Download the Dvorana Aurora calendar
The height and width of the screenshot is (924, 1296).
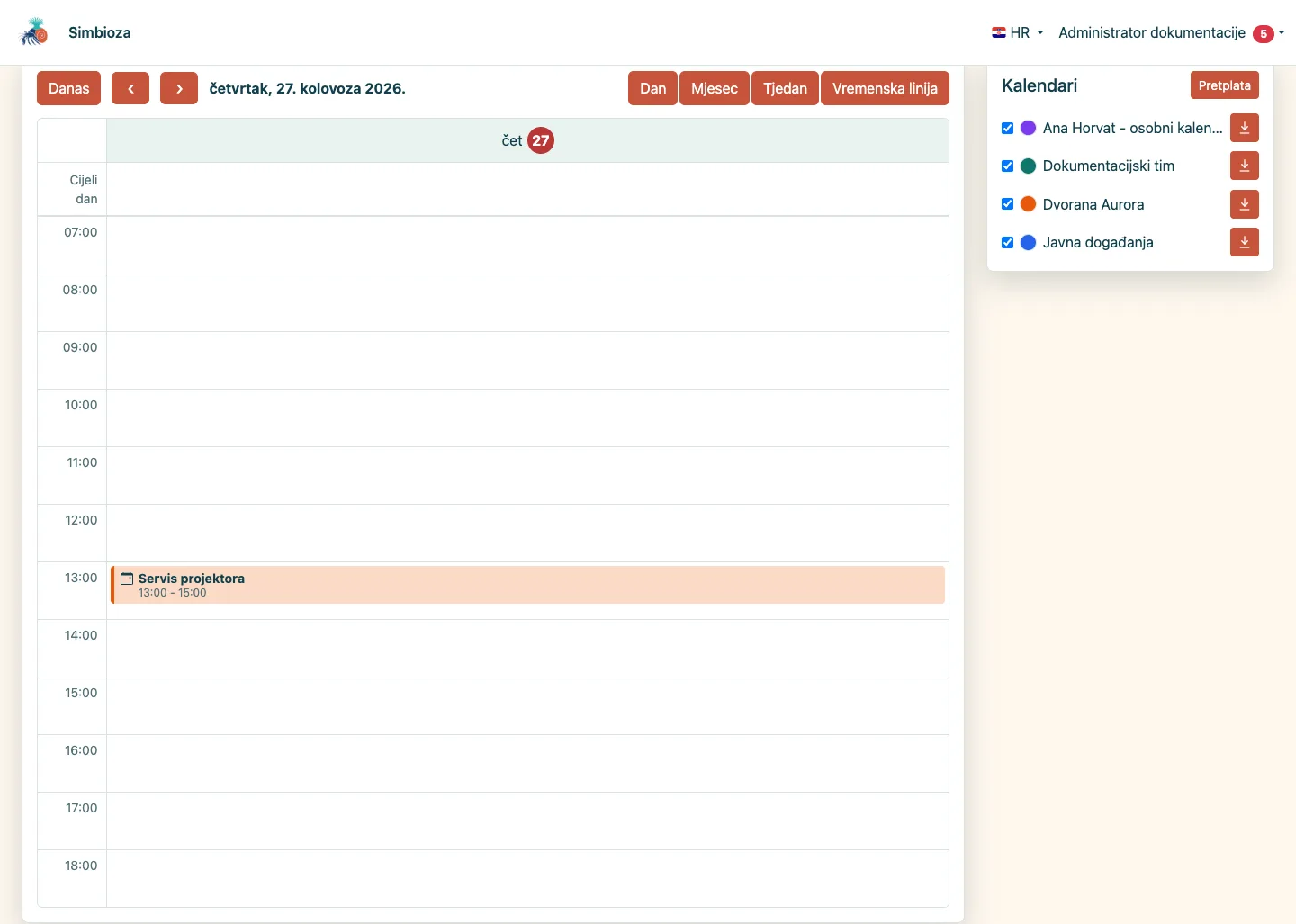click(1245, 204)
